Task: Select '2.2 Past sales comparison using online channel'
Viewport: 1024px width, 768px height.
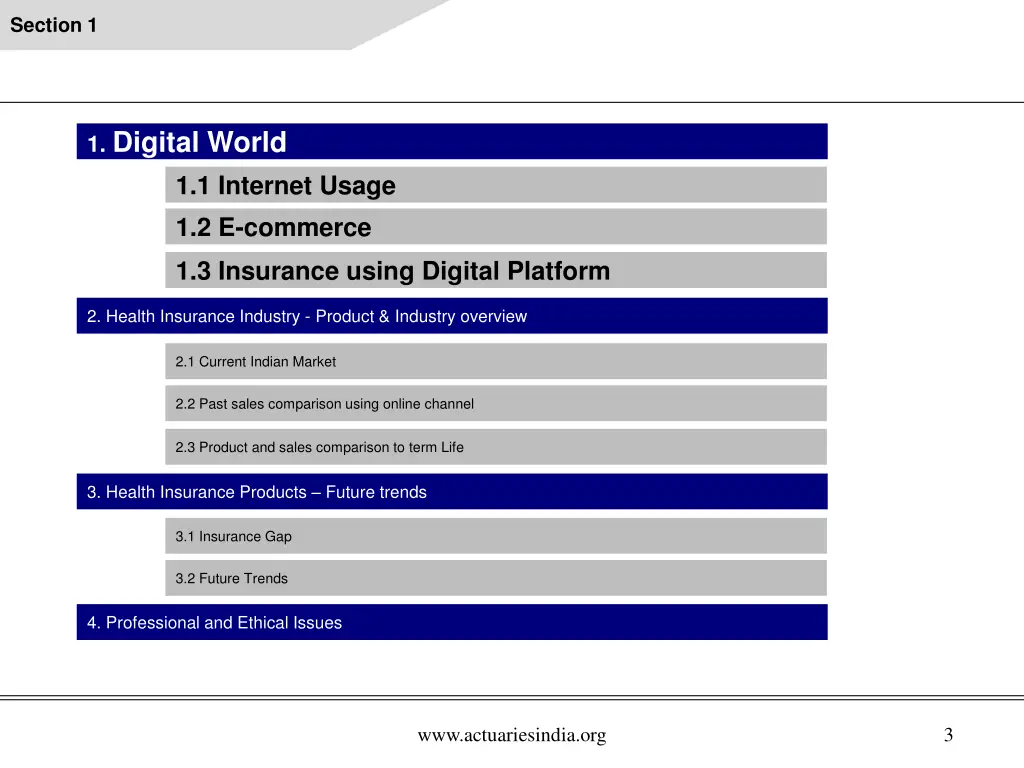Action: (496, 404)
